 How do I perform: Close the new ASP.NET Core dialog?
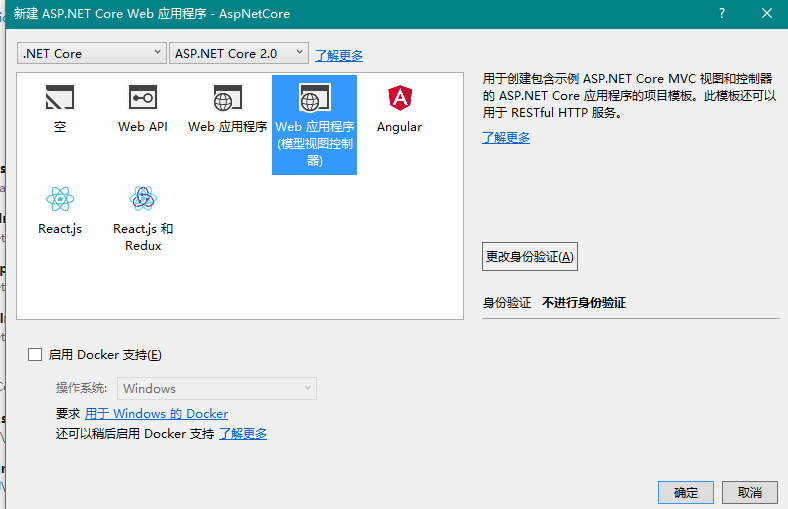tap(766, 14)
